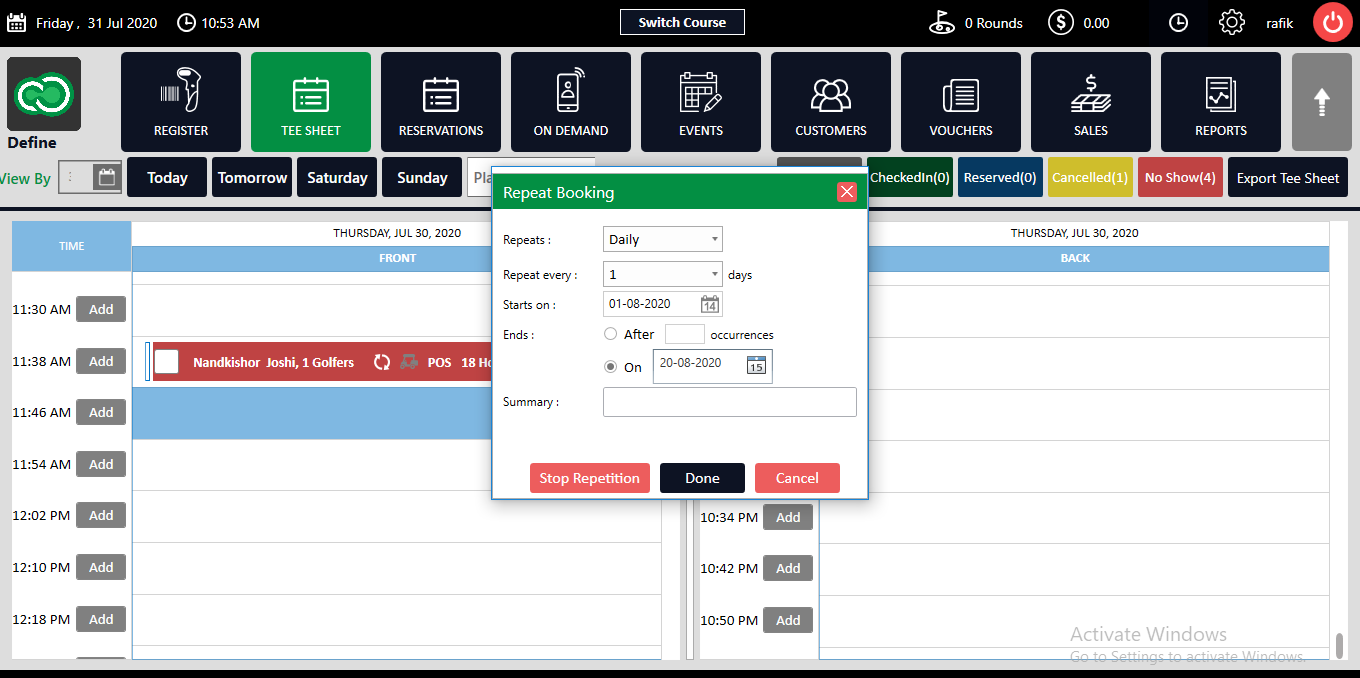
Task: Filter by No Show(4) status
Action: pos(1180,177)
